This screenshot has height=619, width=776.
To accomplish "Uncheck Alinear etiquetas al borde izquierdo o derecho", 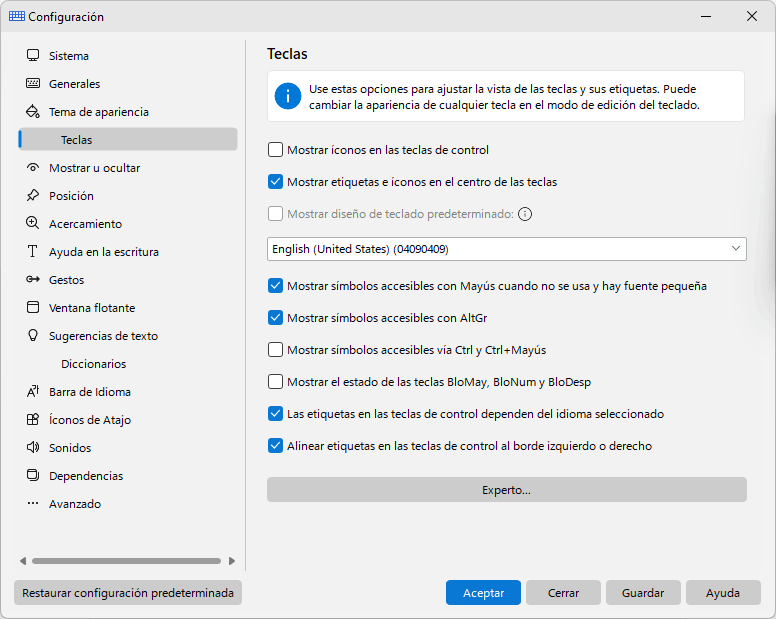I will coord(275,446).
